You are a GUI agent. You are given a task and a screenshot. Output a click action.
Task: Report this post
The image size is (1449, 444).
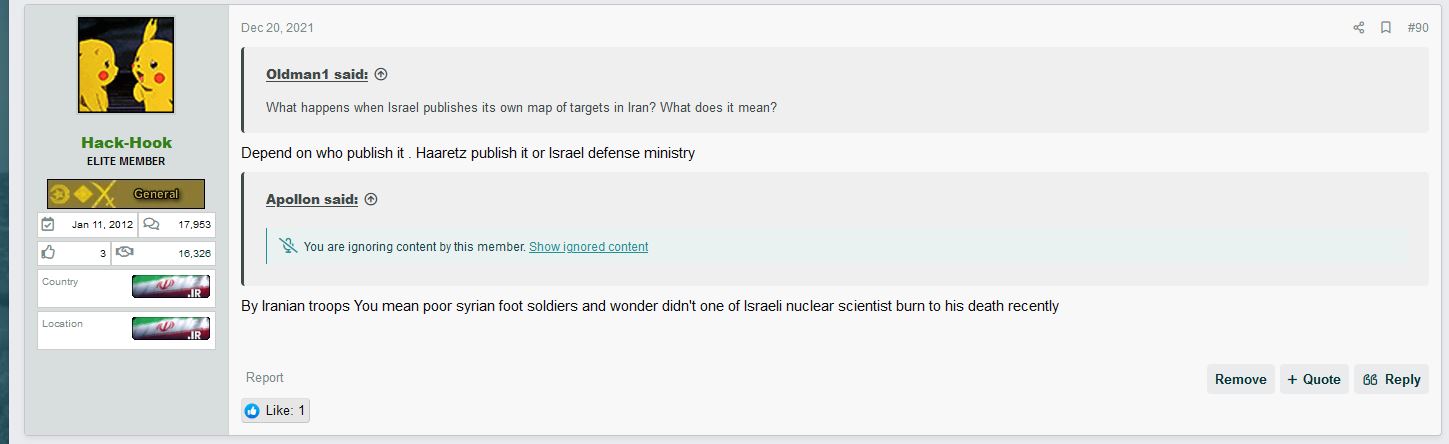(x=265, y=378)
